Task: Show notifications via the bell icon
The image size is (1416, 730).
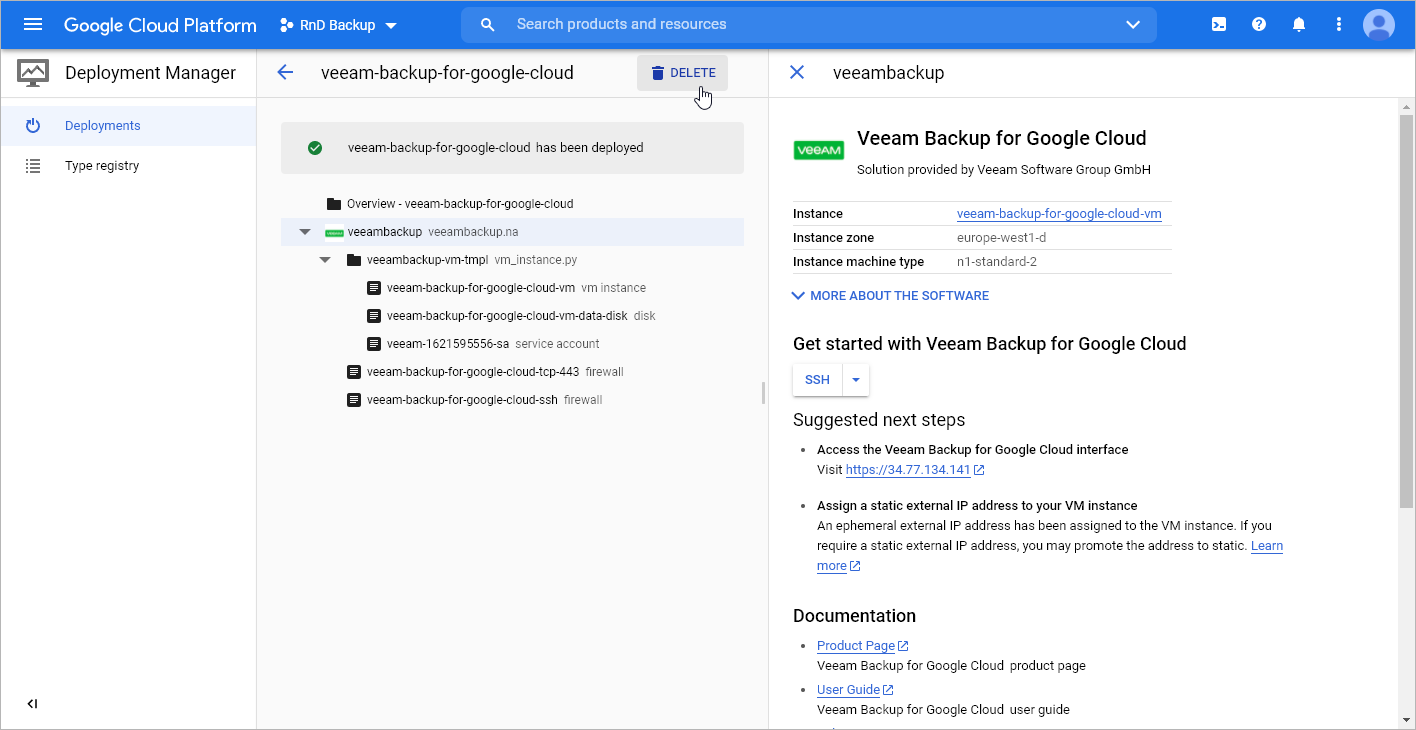Action: pos(1299,25)
